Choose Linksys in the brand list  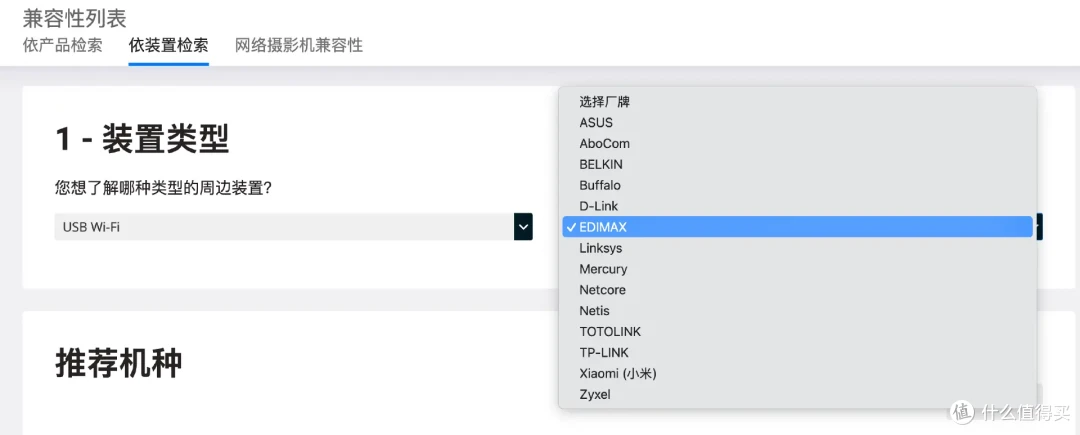click(x=798, y=248)
